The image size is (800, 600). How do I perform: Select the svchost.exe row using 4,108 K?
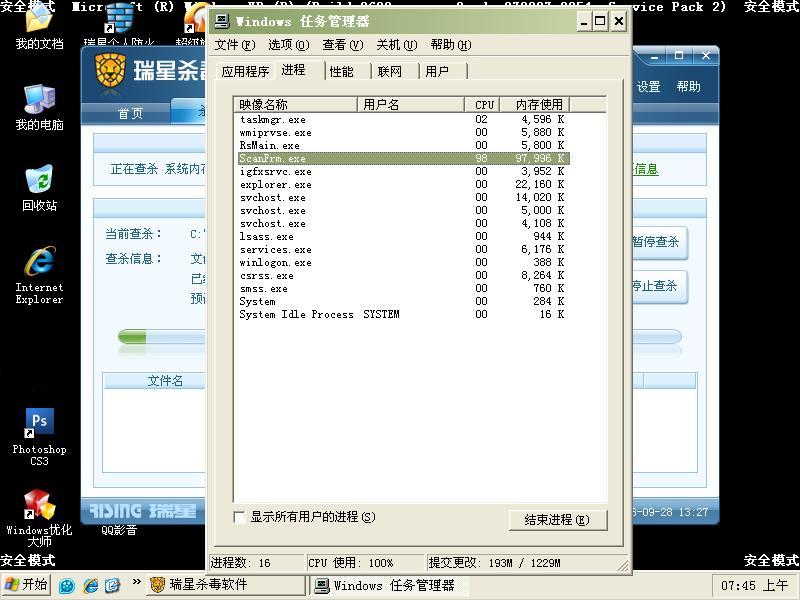click(x=403, y=223)
